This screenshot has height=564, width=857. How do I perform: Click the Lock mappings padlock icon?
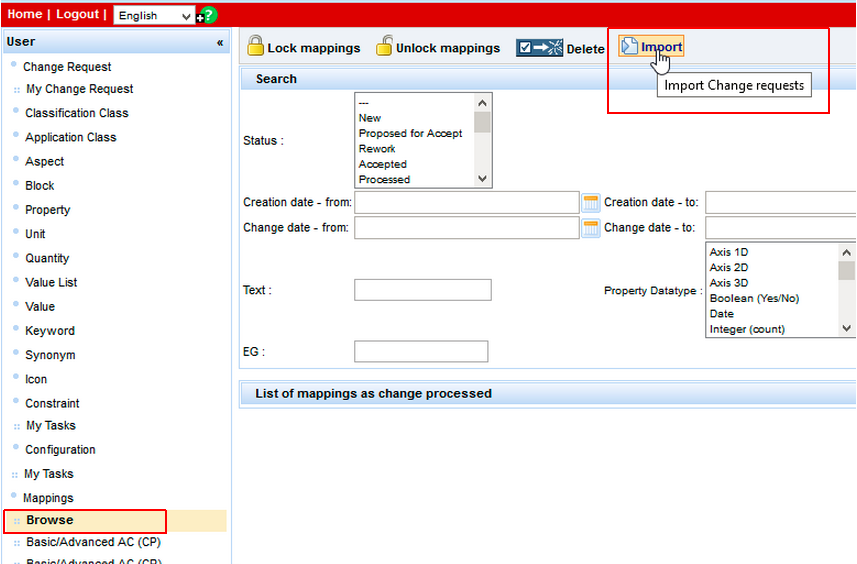pos(255,46)
